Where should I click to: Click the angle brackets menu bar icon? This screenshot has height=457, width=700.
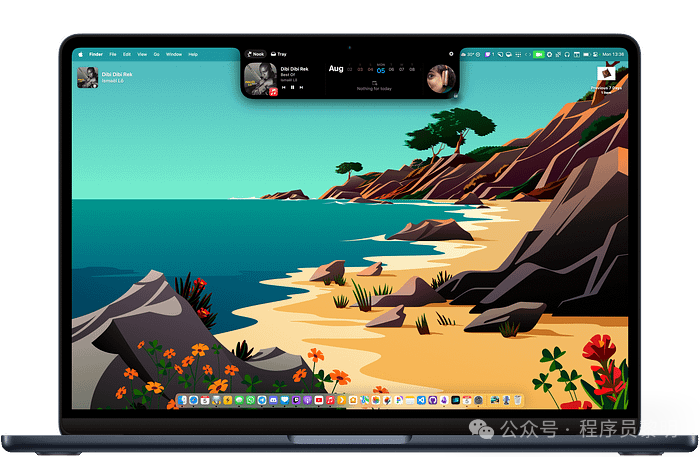click(x=529, y=54)
